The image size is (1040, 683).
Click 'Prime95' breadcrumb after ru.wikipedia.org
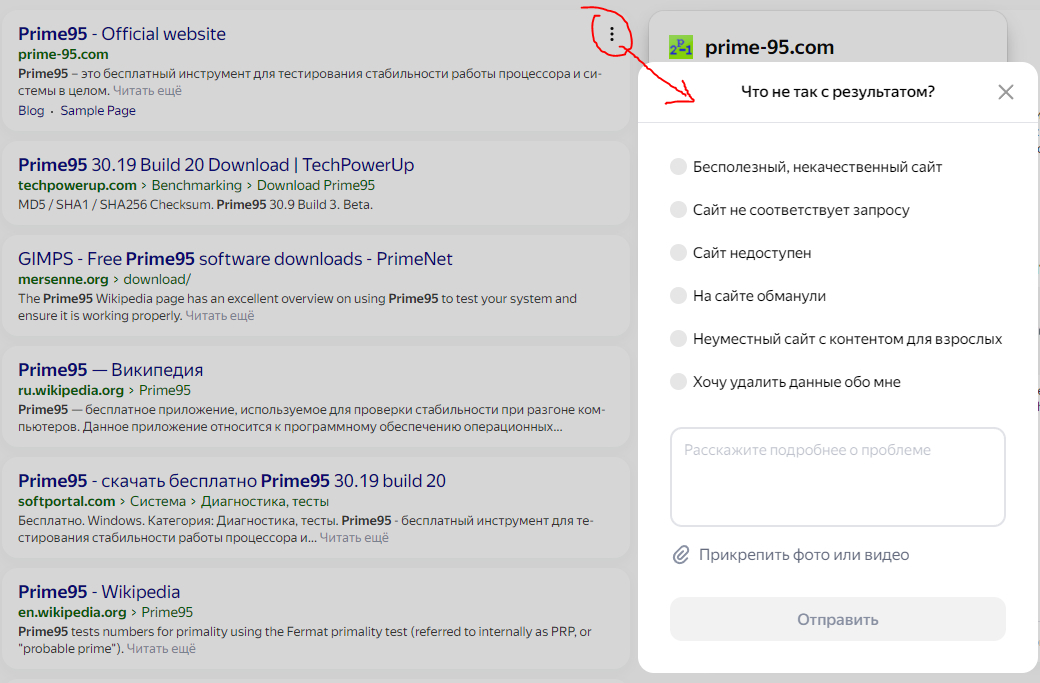click(164, 390)
